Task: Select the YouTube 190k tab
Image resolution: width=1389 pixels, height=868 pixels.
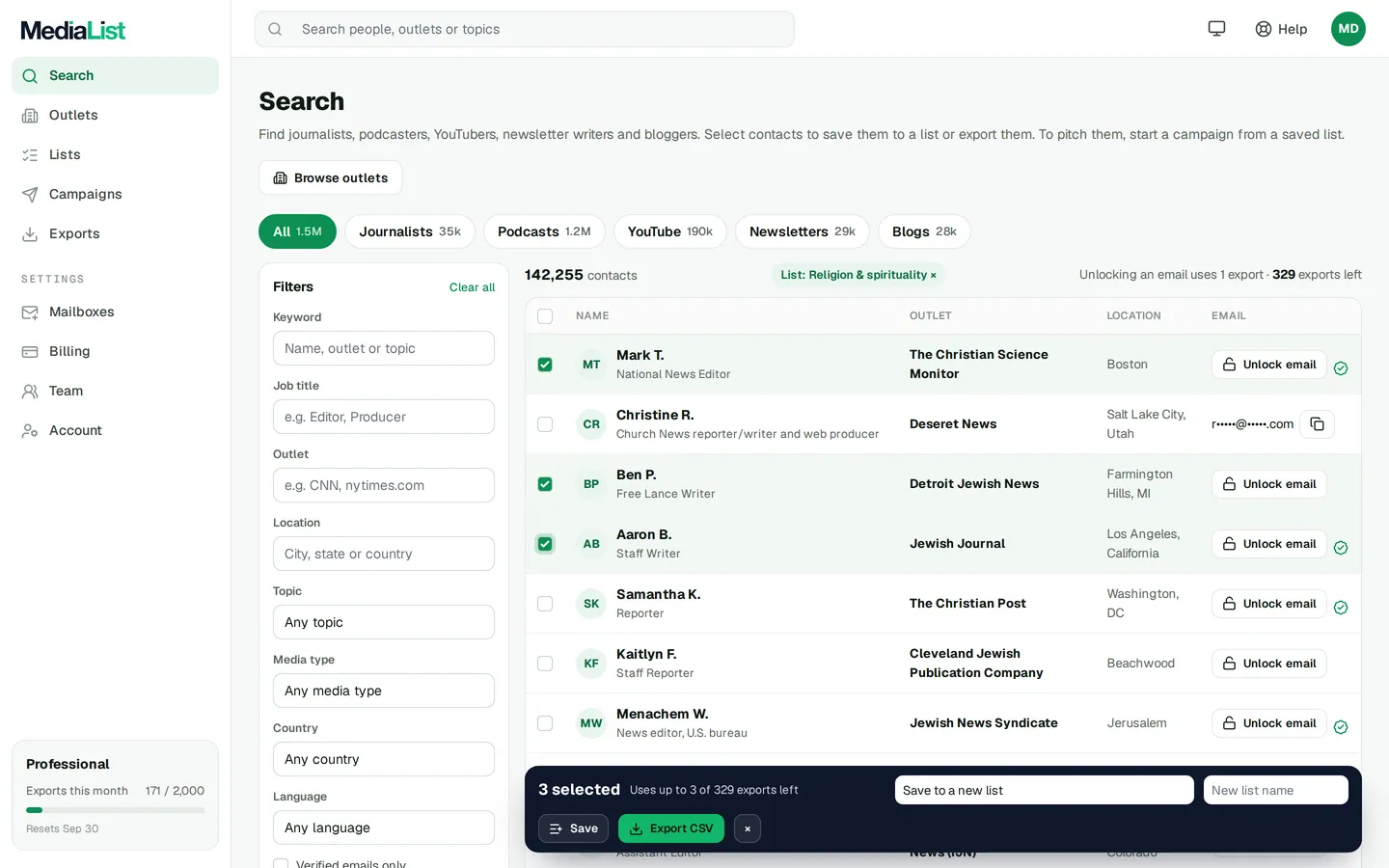Action: (x=670, y=231)
